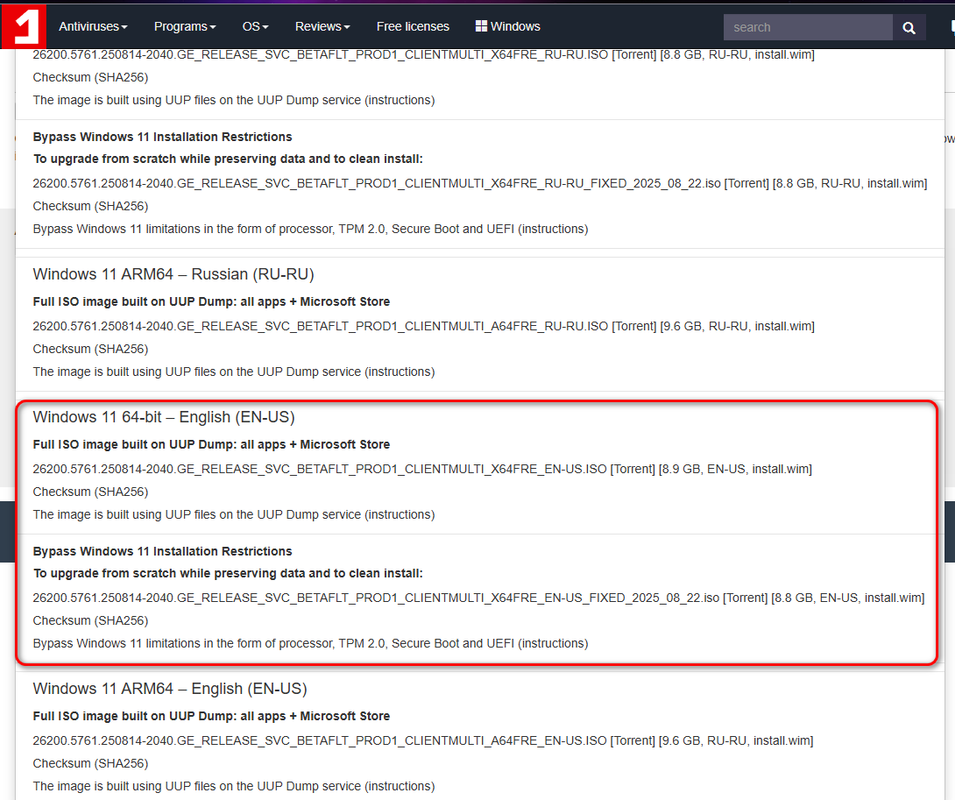Download X64FRE_EN-US_FIXED_2025_08_22.iso link
The image size is (955, 800).
[x=376, y=598]
